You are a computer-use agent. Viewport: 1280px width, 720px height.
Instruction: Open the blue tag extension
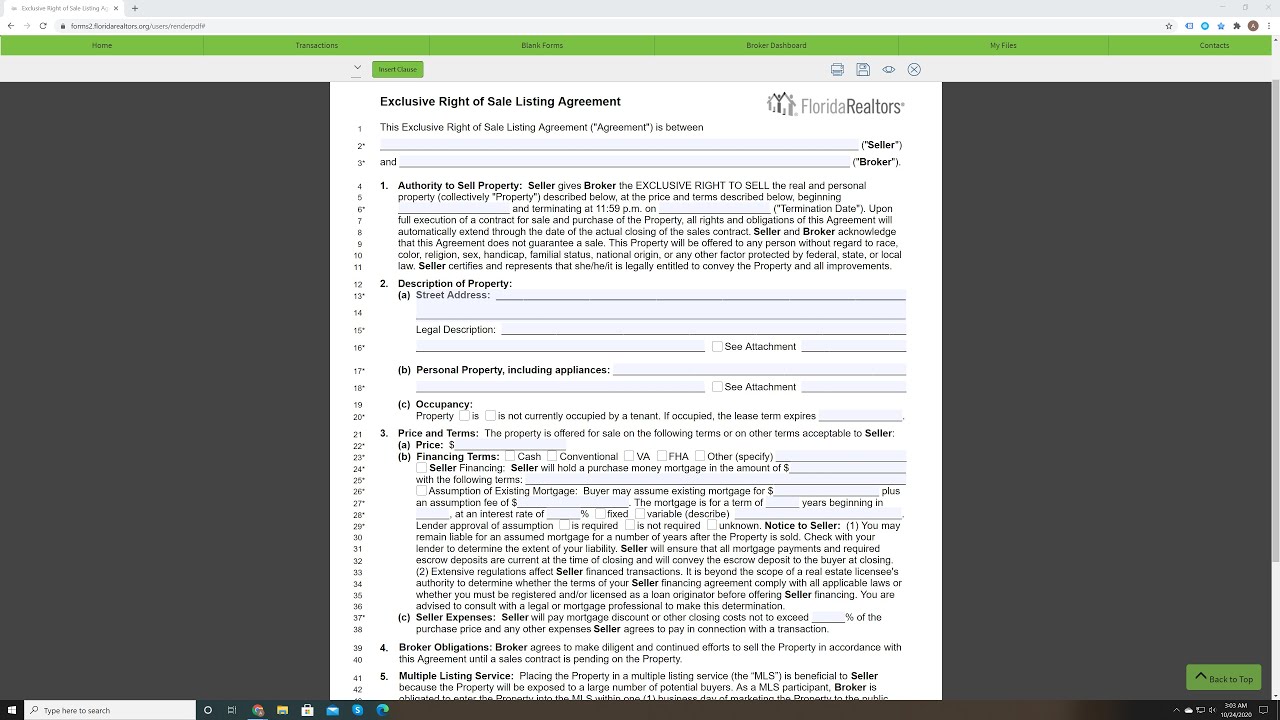(x=1190, y=26)
